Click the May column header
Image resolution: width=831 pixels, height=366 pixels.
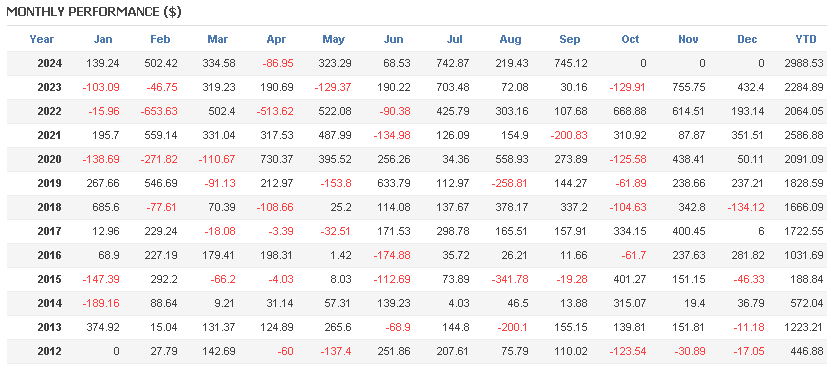[334, 39]
